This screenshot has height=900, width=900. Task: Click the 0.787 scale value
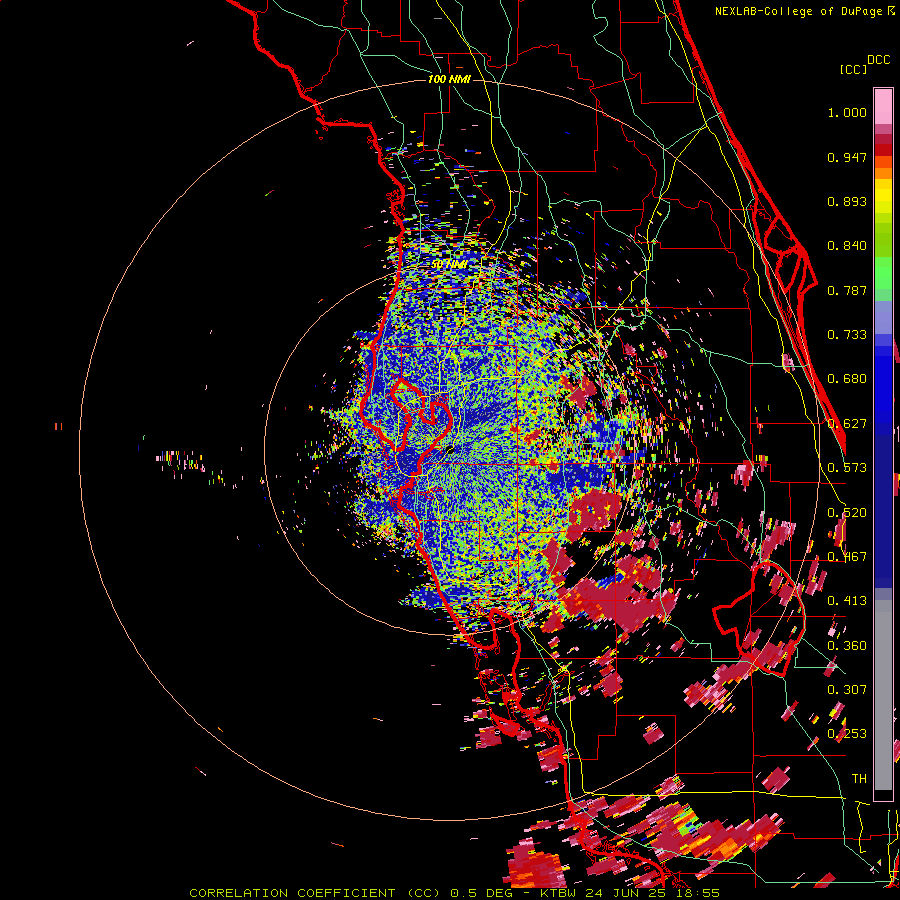(847, 290)
